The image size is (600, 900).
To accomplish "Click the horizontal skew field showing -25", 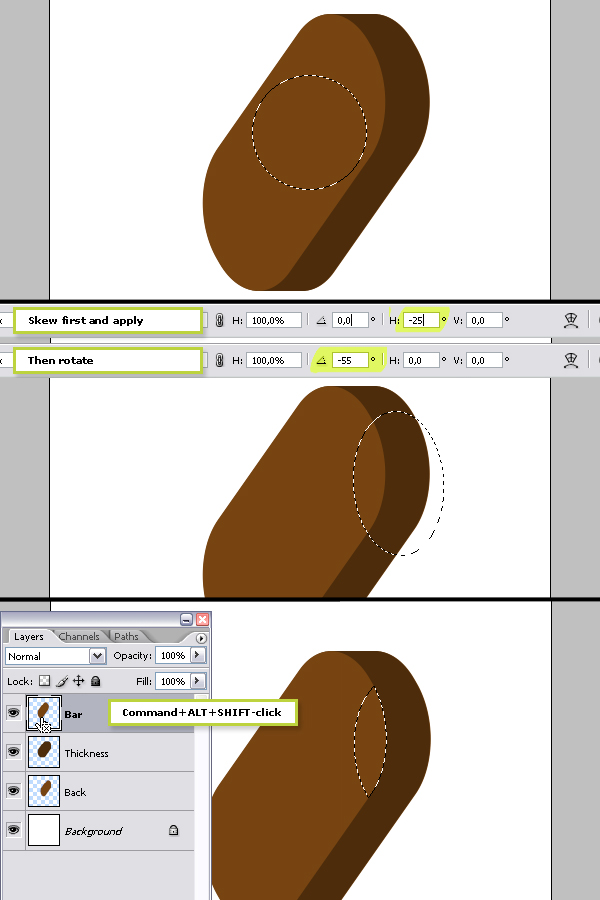I will (421, 320).
